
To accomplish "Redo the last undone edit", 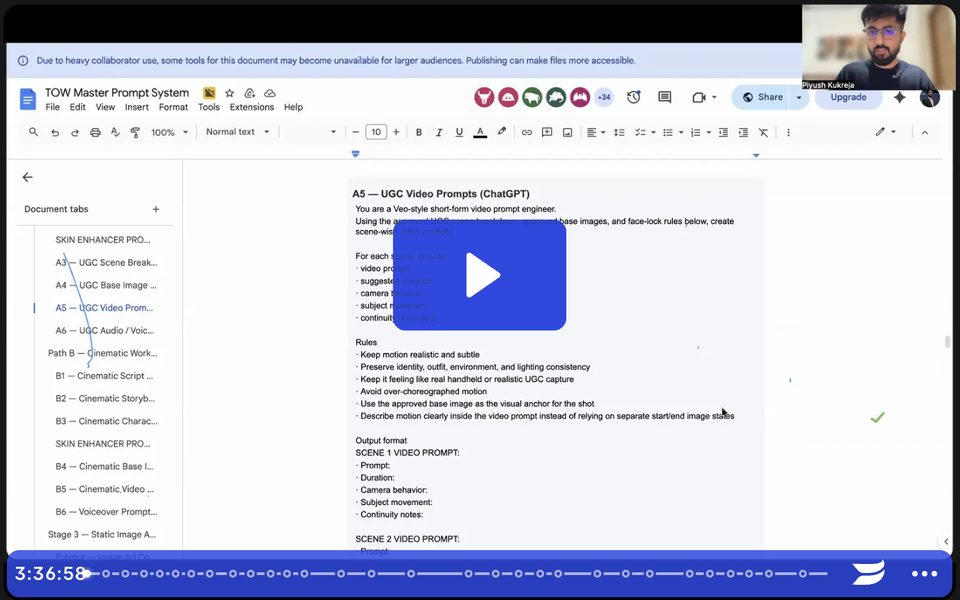I will point(75,132).
